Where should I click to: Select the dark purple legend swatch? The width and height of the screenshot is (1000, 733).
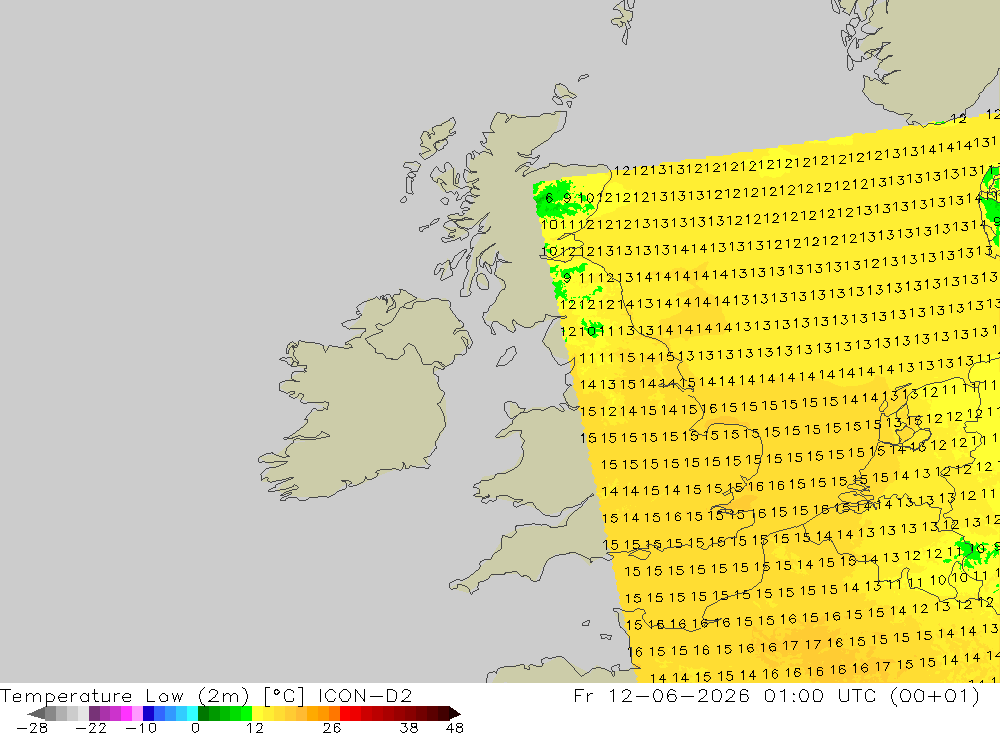pyautogui.click(x=94, y=714)
